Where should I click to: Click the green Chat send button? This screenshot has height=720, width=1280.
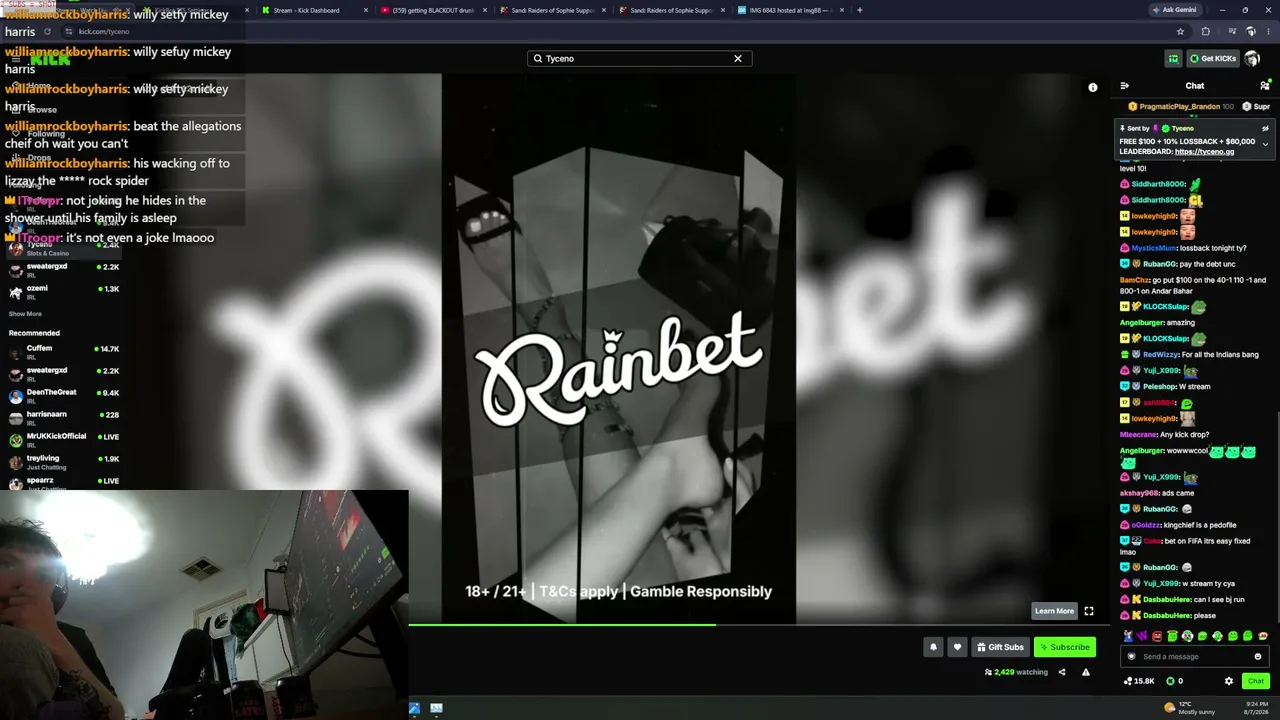(x=1255, y=681)
